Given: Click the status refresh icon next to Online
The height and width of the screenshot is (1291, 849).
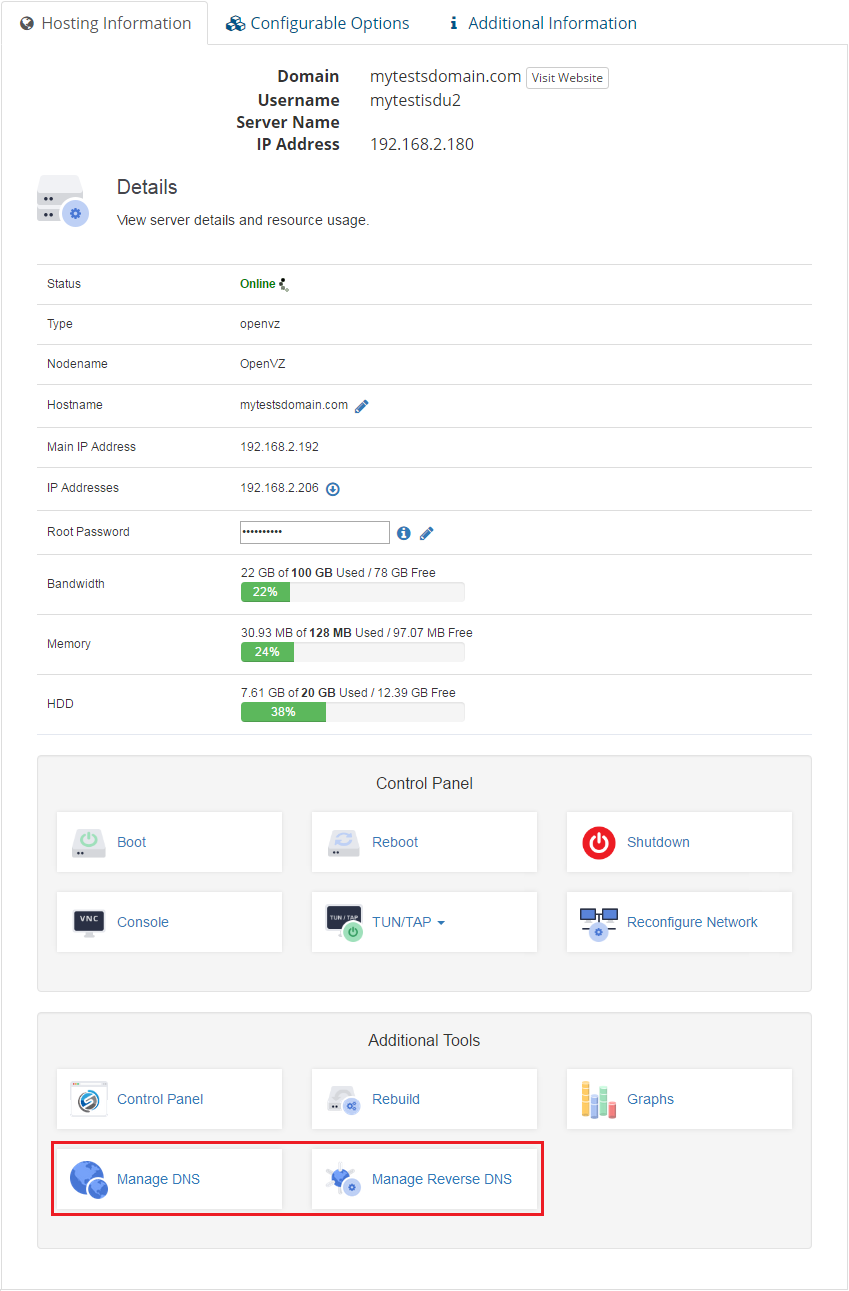Looking at the screenshot, I should coord(284,284).
